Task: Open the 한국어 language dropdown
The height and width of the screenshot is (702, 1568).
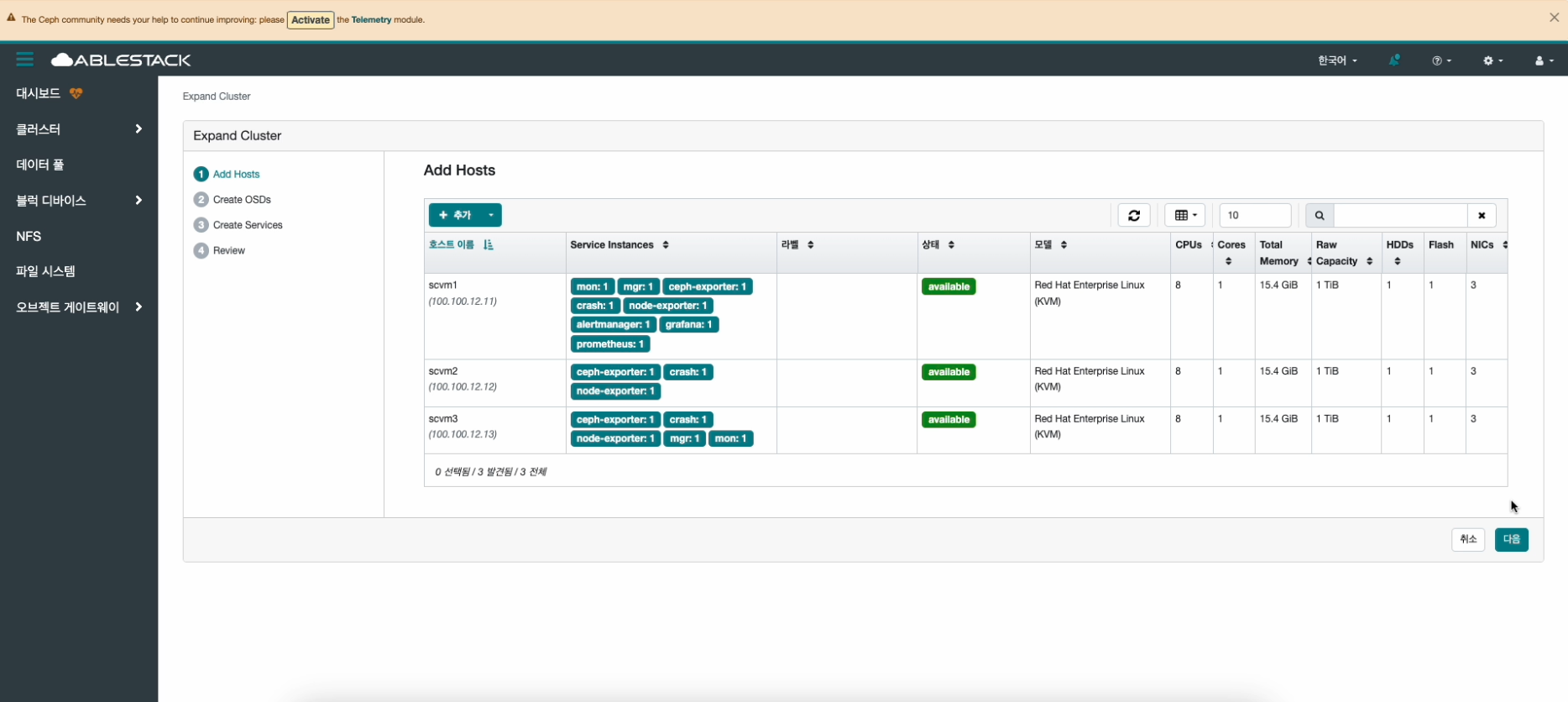Action: pos(1336,60)
